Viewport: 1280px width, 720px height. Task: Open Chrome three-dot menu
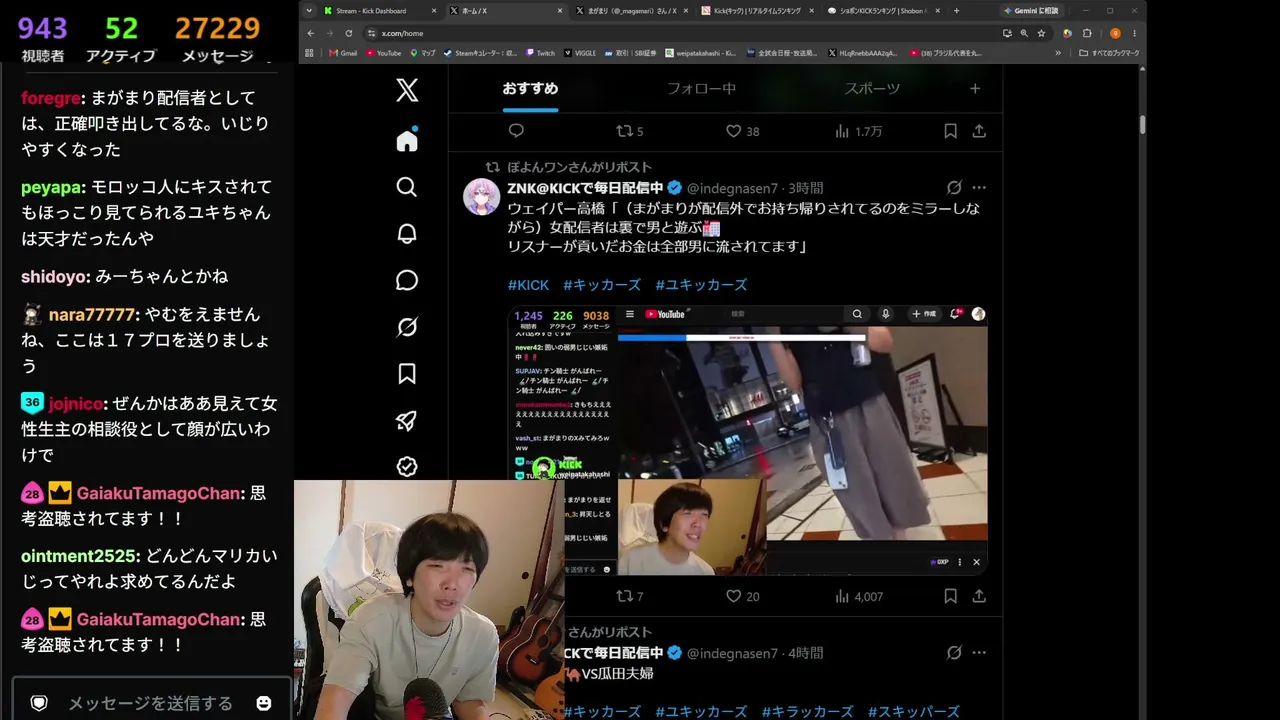[1134, 33]
